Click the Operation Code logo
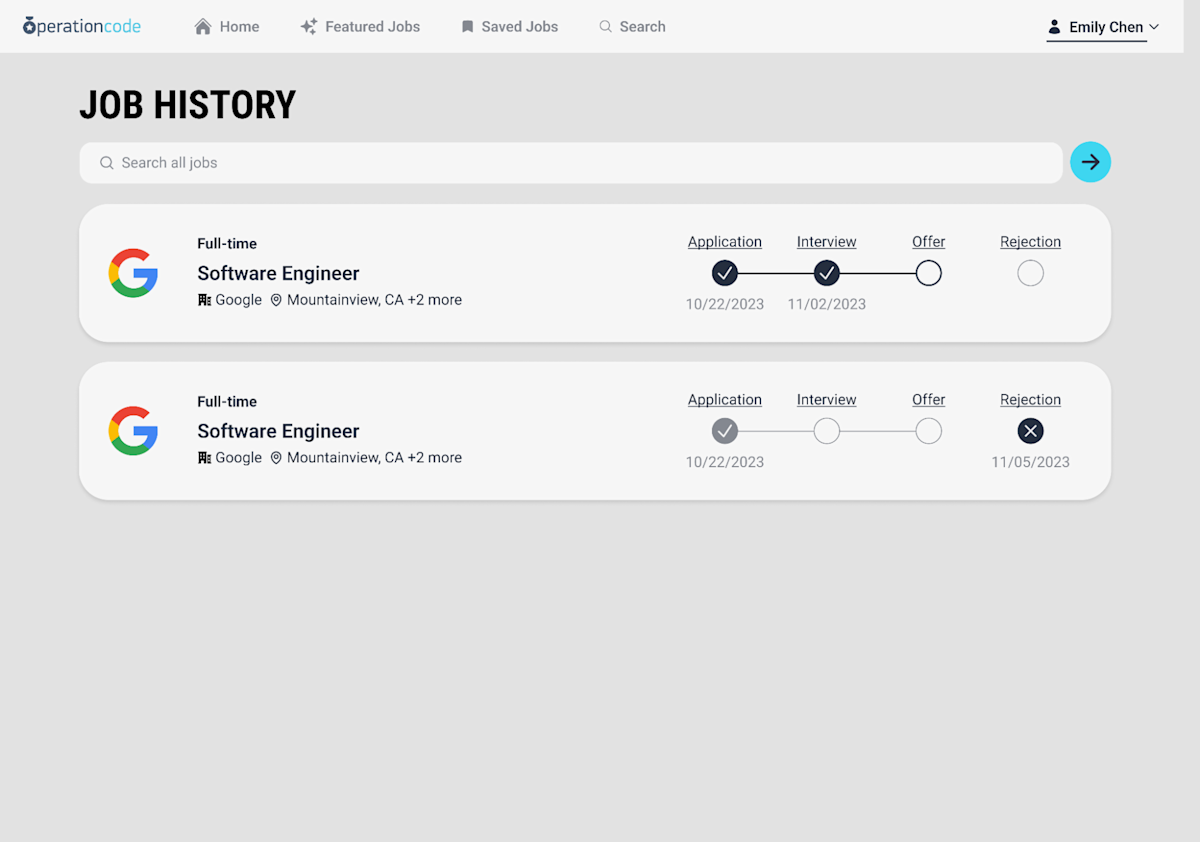 point(82,26)
